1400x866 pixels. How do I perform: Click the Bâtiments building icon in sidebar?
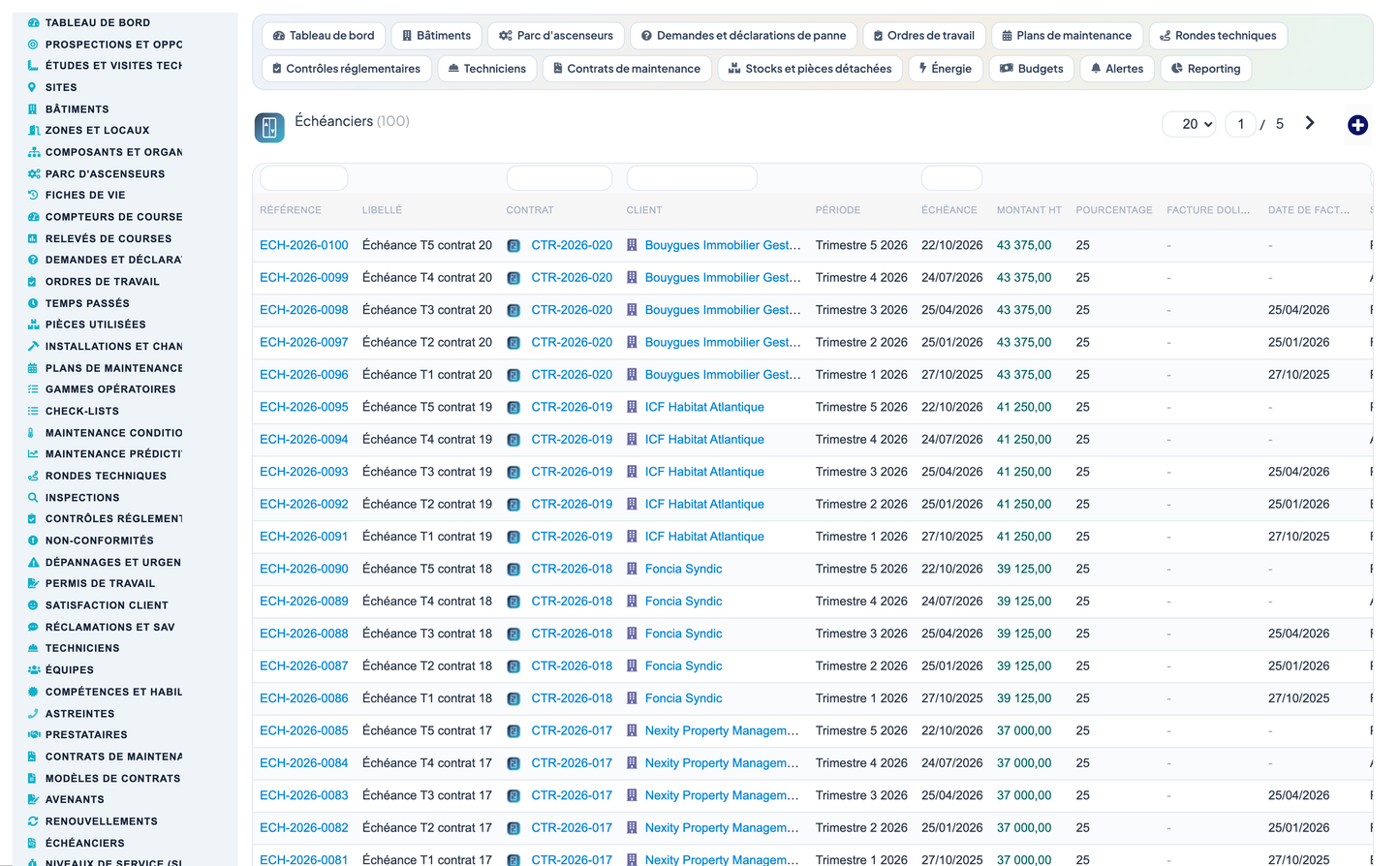pyautogui.click(x=33, y=109)
